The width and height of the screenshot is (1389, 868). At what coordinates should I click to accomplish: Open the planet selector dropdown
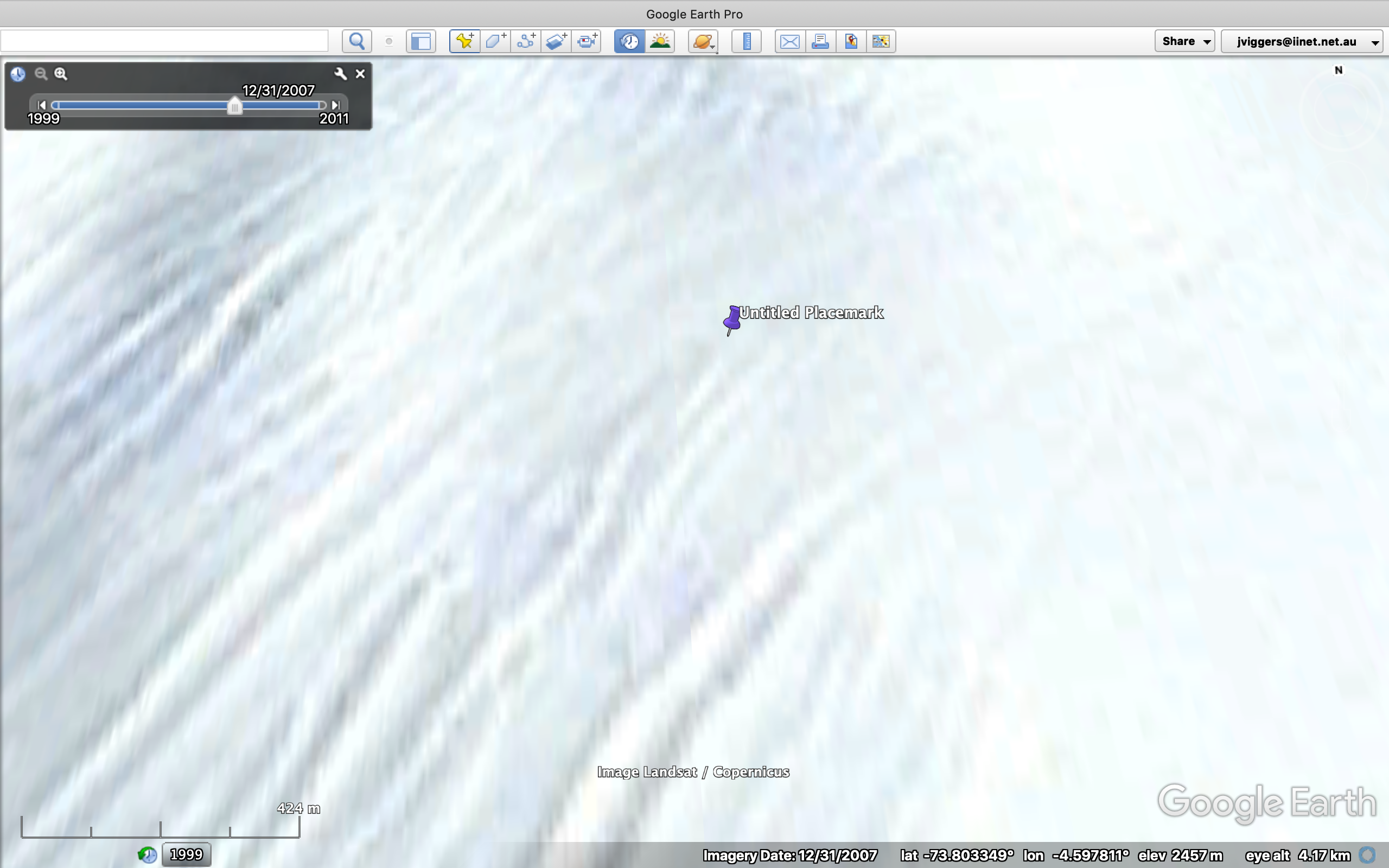pos(703,41)
